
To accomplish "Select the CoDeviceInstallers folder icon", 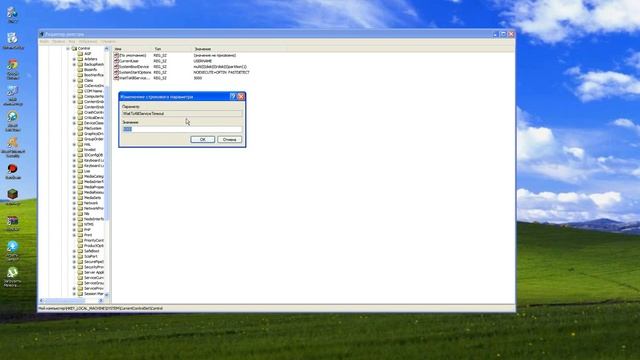I will 80,86.
